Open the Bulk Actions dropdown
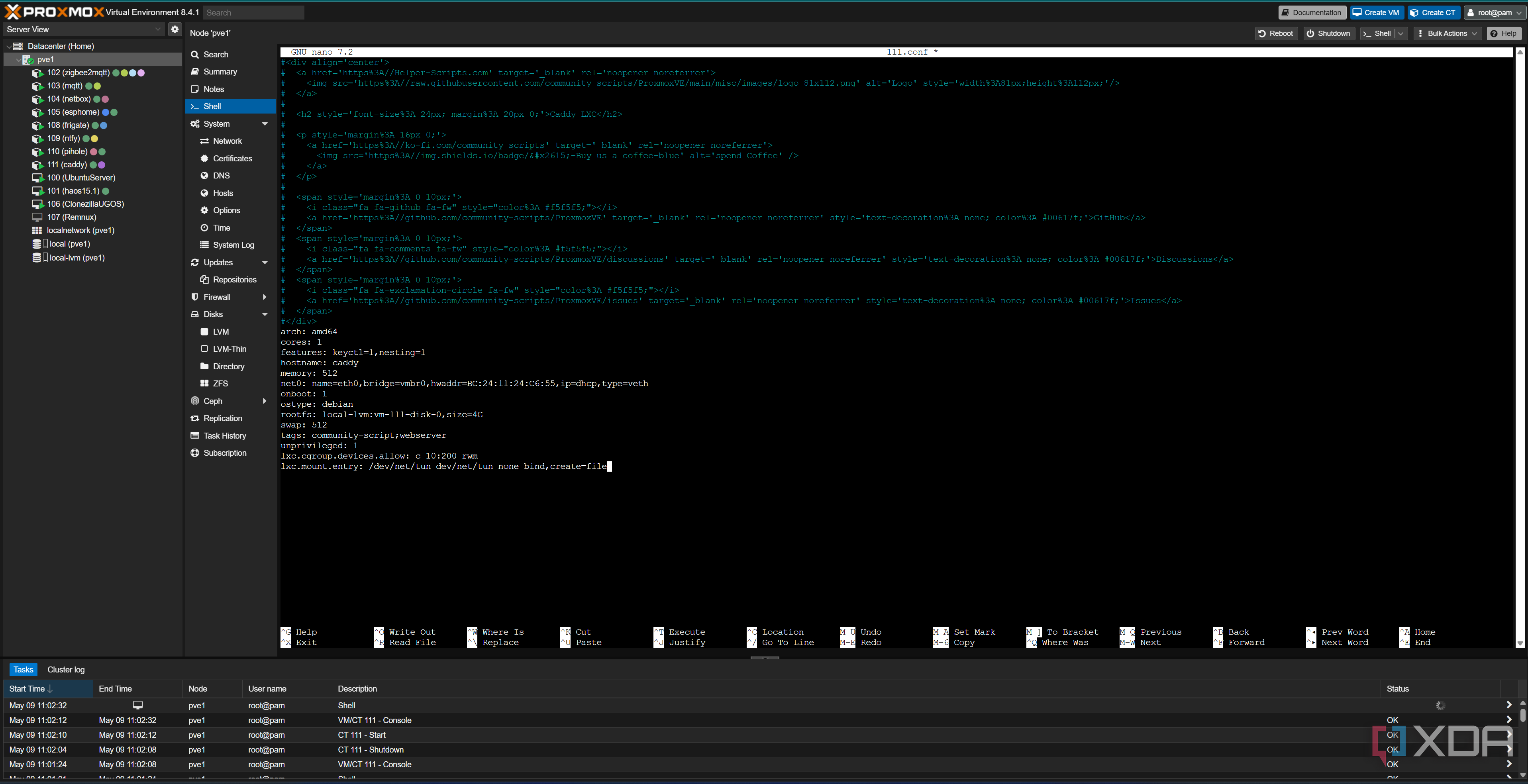Image resolution: width=1528 pixels, height=784 pixels. tap(1448, 33)
